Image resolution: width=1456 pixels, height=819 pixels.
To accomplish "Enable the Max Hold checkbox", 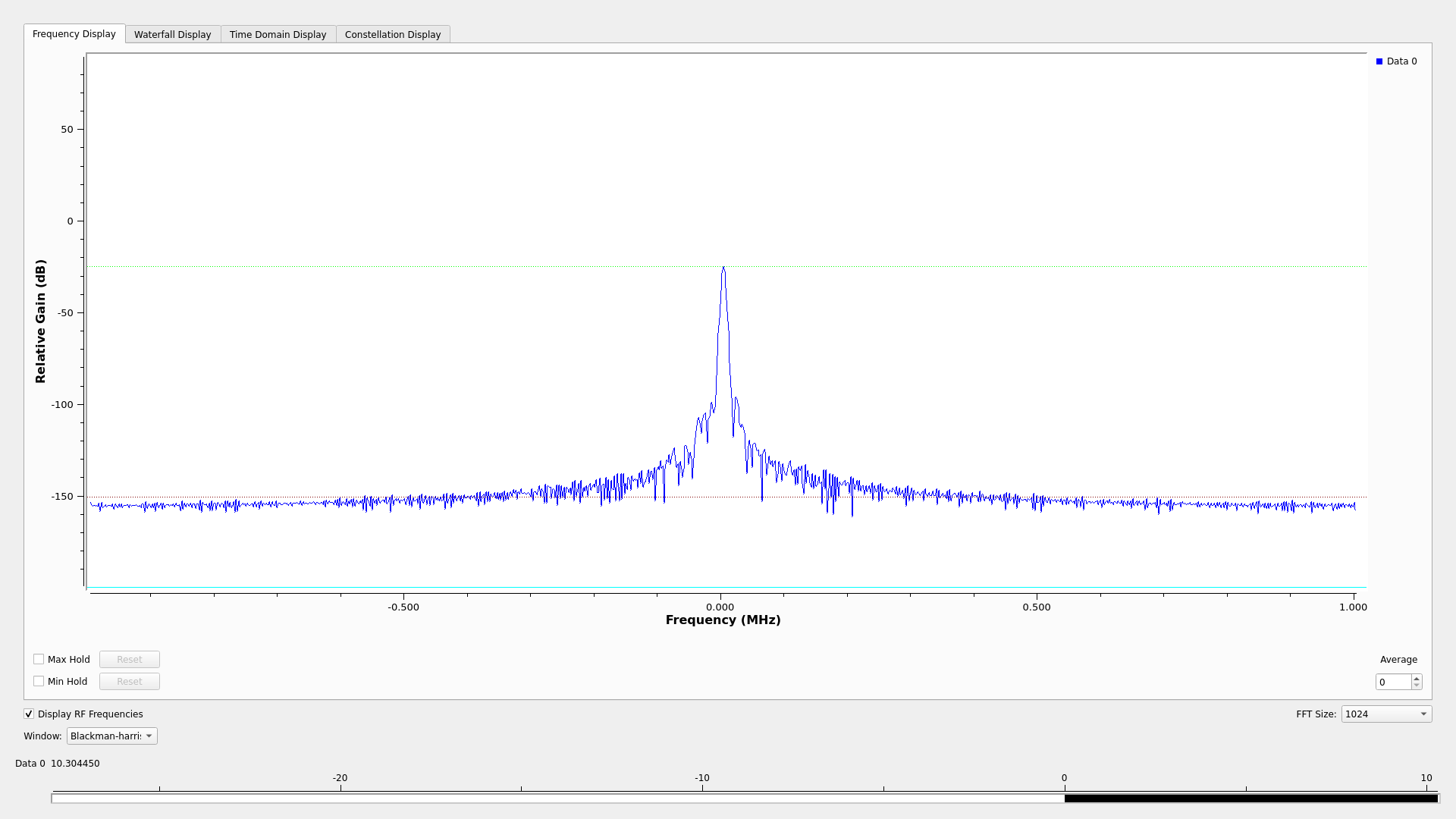I will 39,660.
